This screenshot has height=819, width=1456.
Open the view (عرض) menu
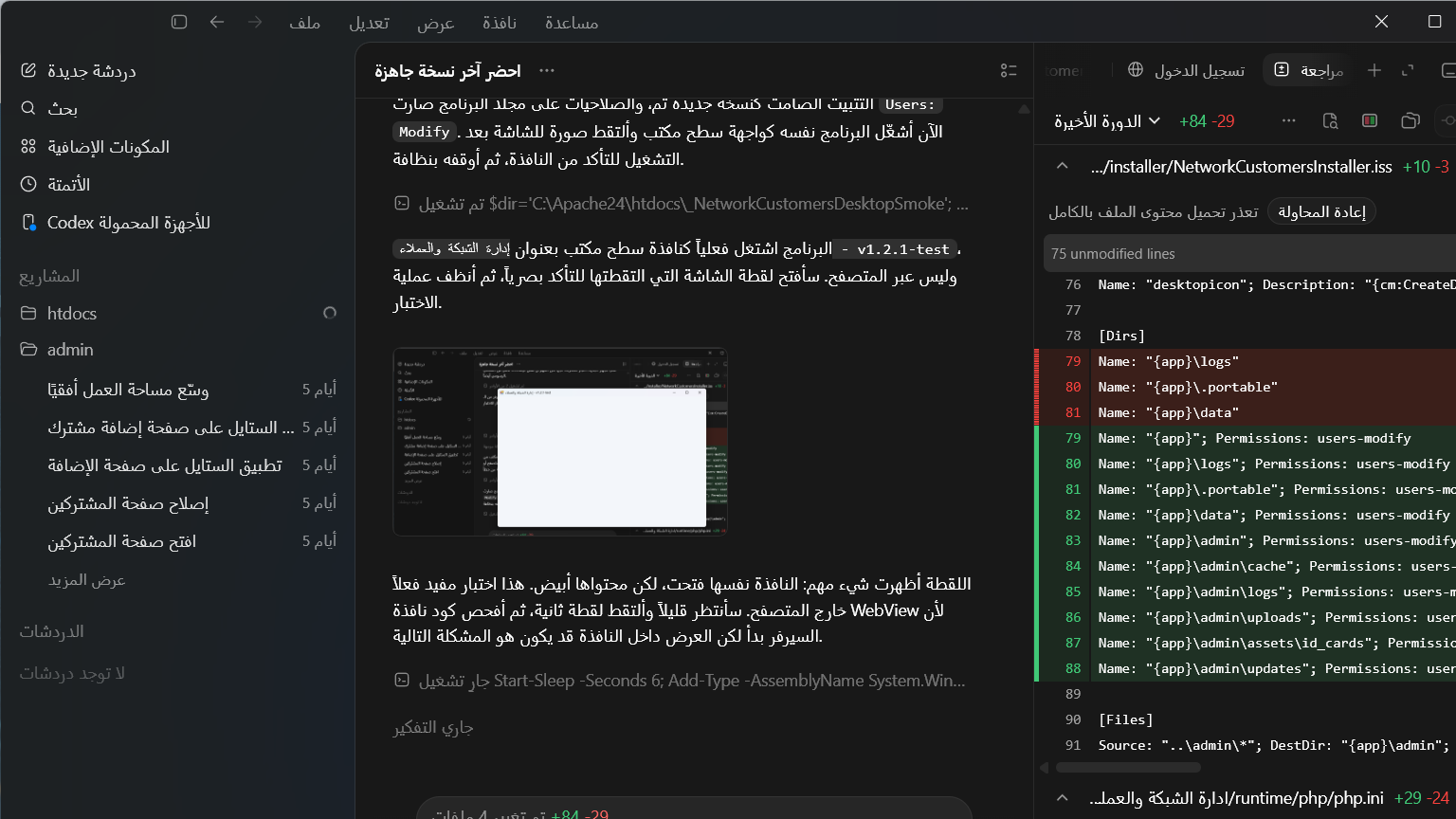[435, 23]
